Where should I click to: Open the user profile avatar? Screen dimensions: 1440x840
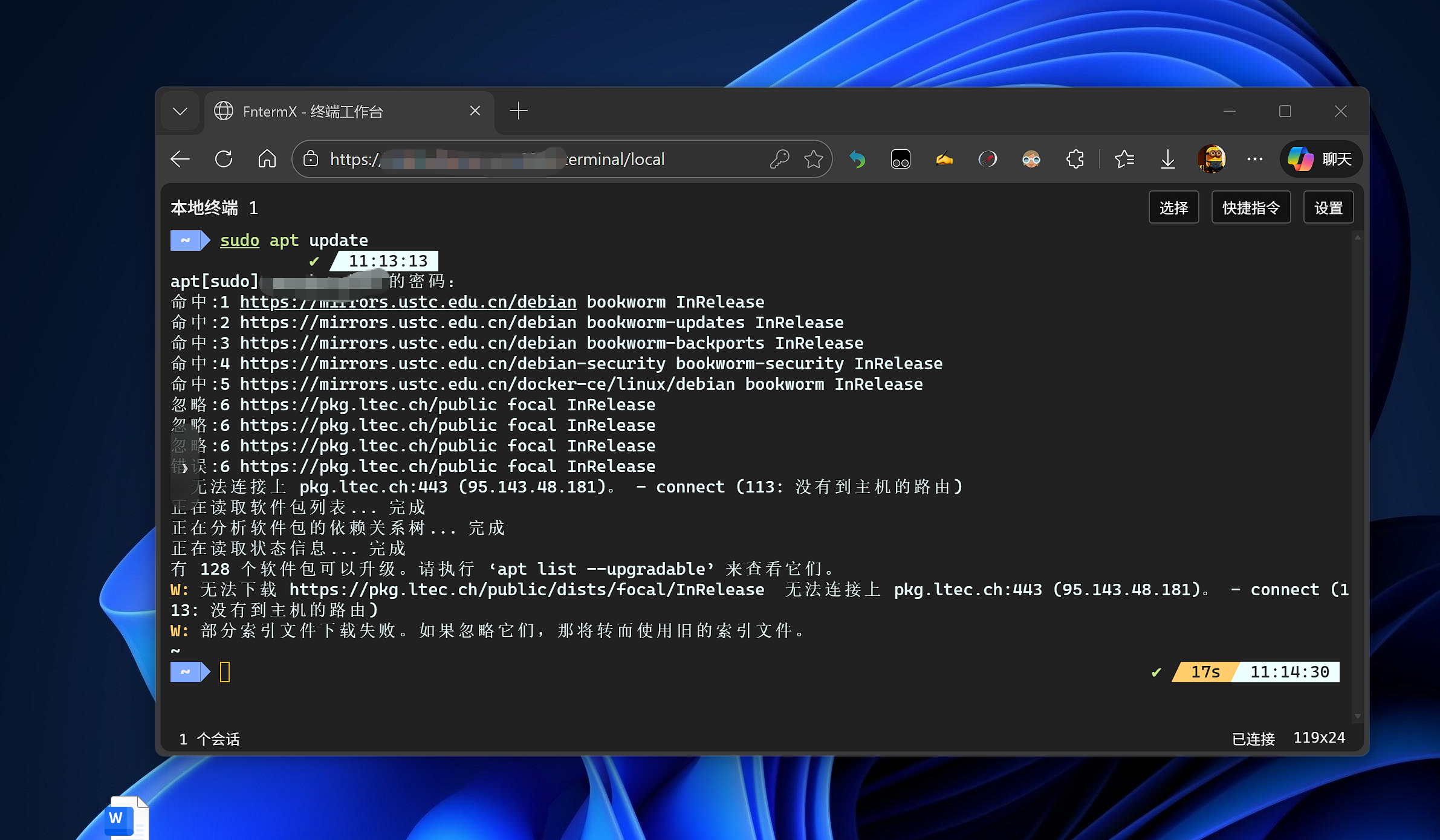point(1211,160)
